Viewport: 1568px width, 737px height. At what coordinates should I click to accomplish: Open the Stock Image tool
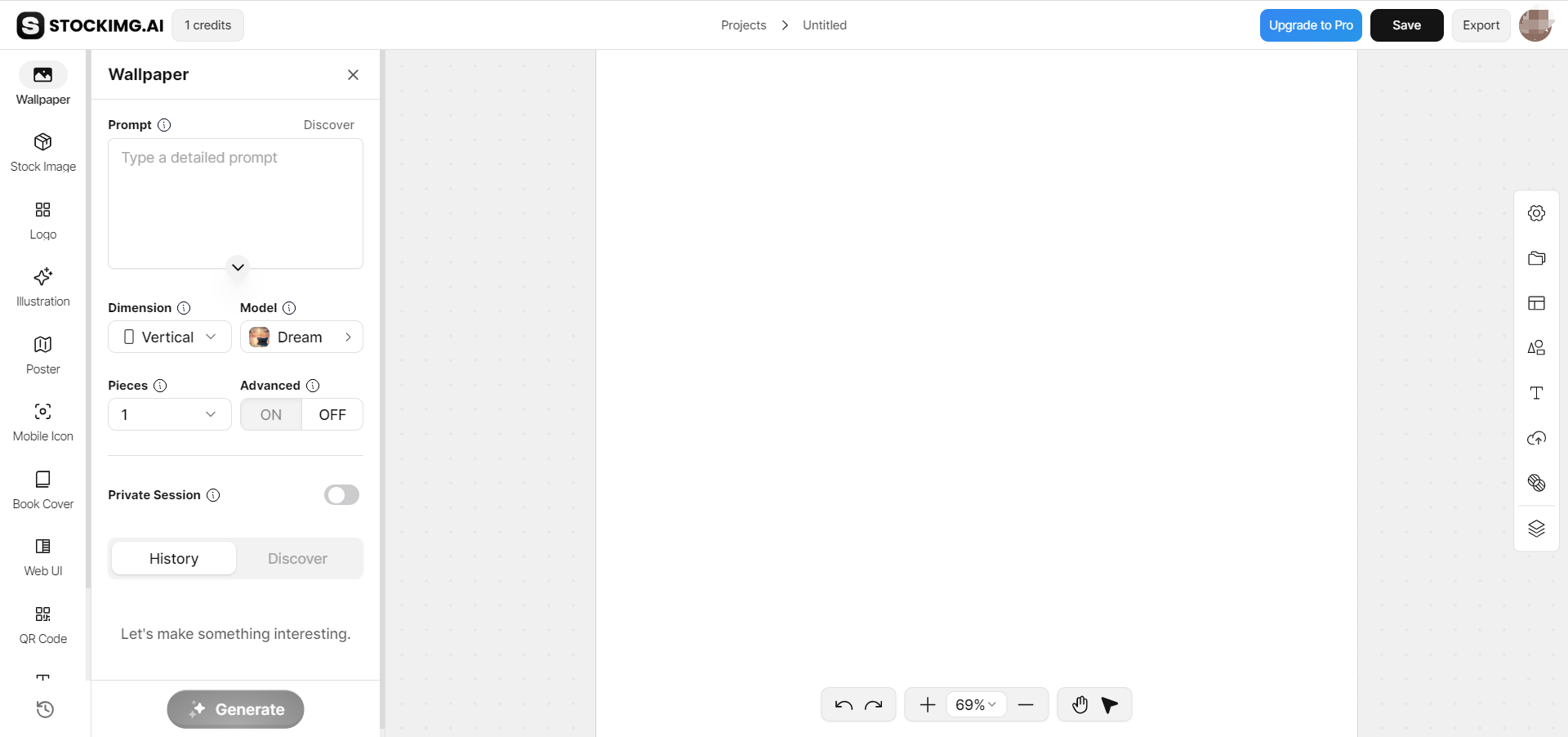pos(42,153)
